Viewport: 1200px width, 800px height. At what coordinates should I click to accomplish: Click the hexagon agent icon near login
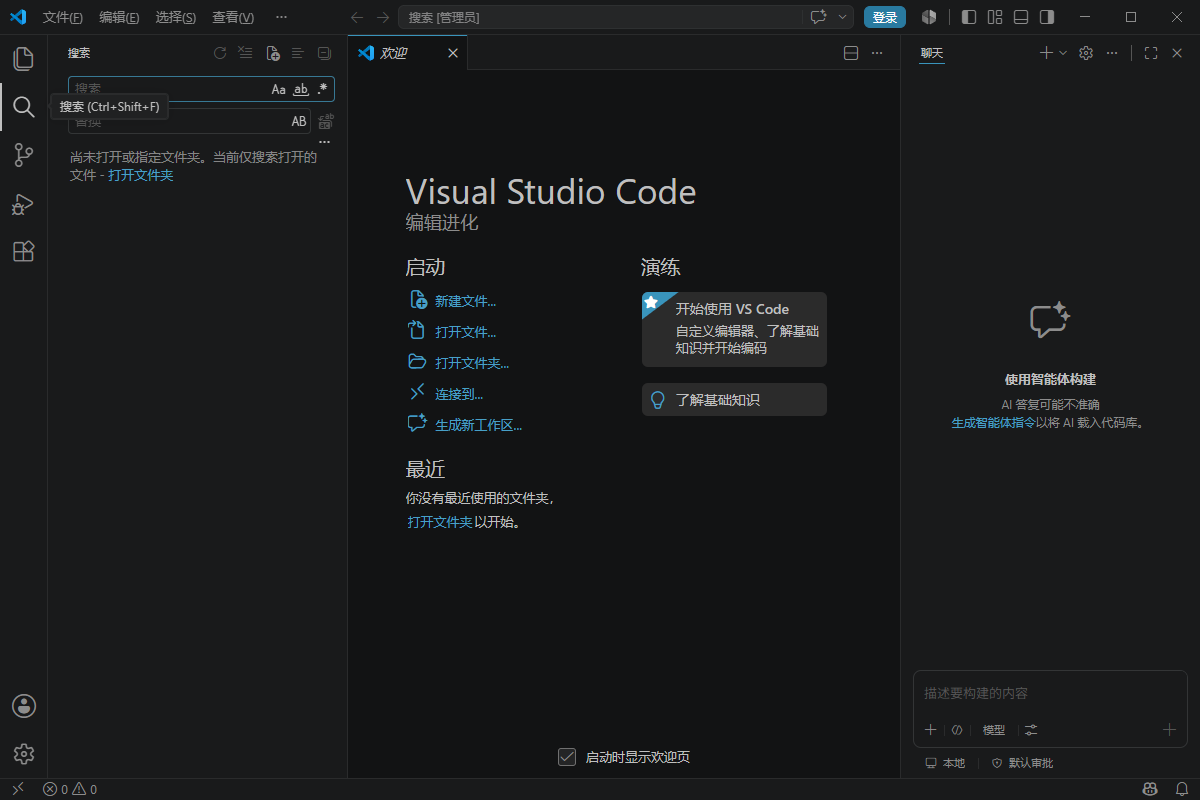[x=929, y=17]
